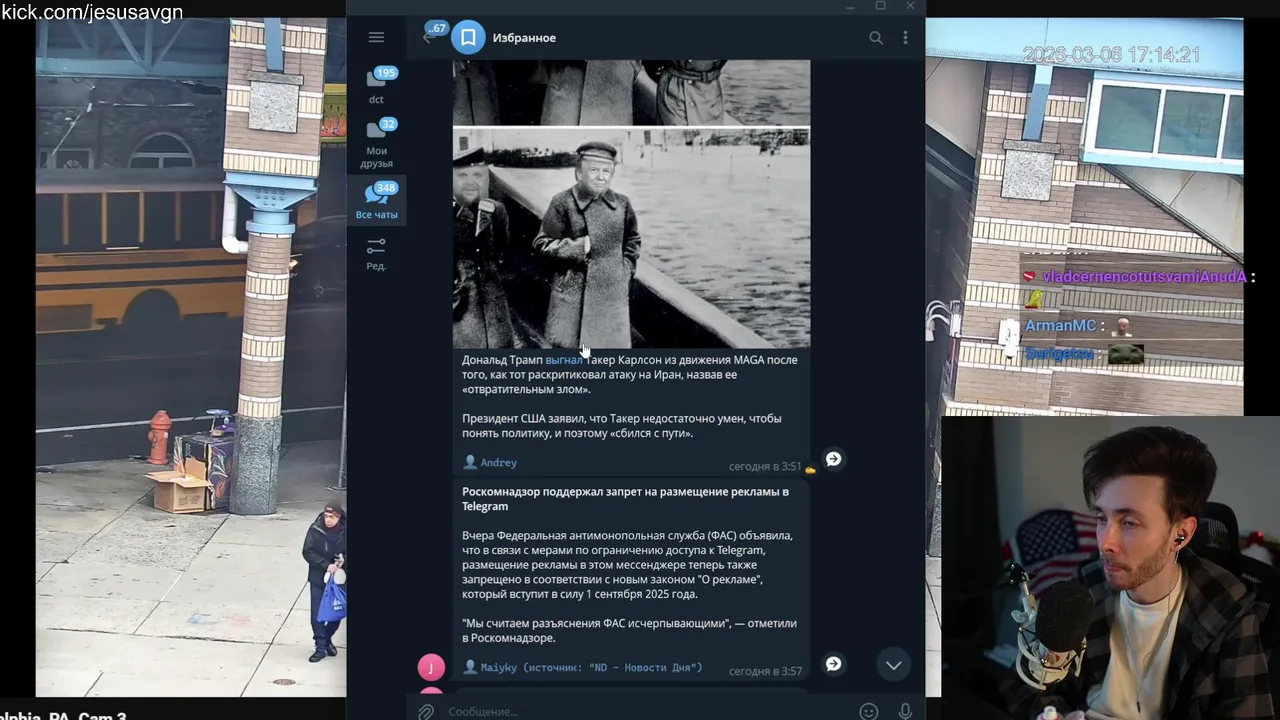The image size is (1280, 720).
Task: Record a voice message with the microphone
Action: coord(905,711)
